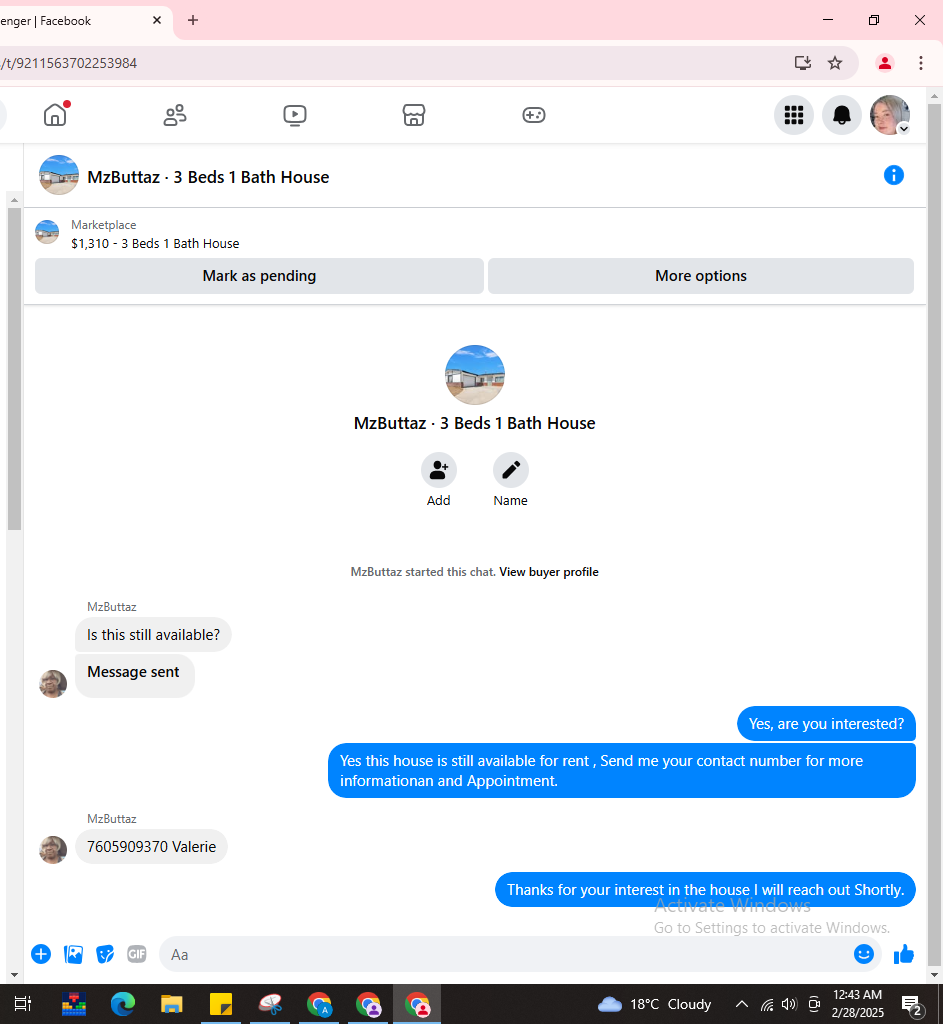Open account profile picture menu

(890, 115)
